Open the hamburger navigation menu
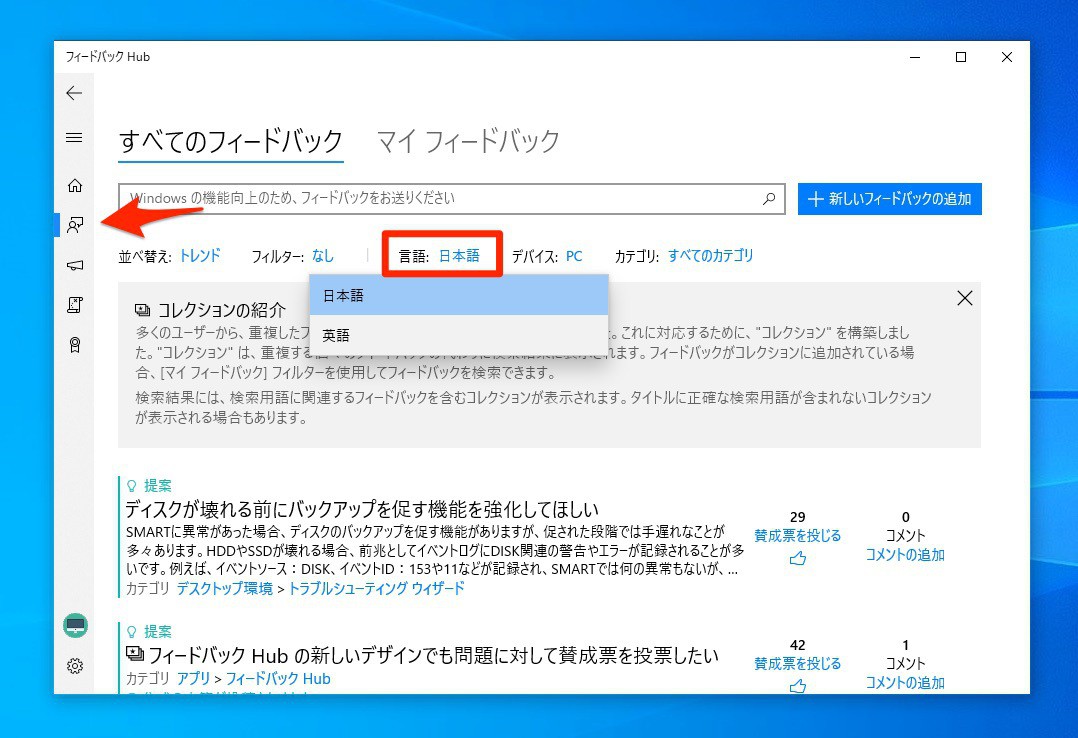The width and height of the screenshot is (1078, 738). click(74, 138)
